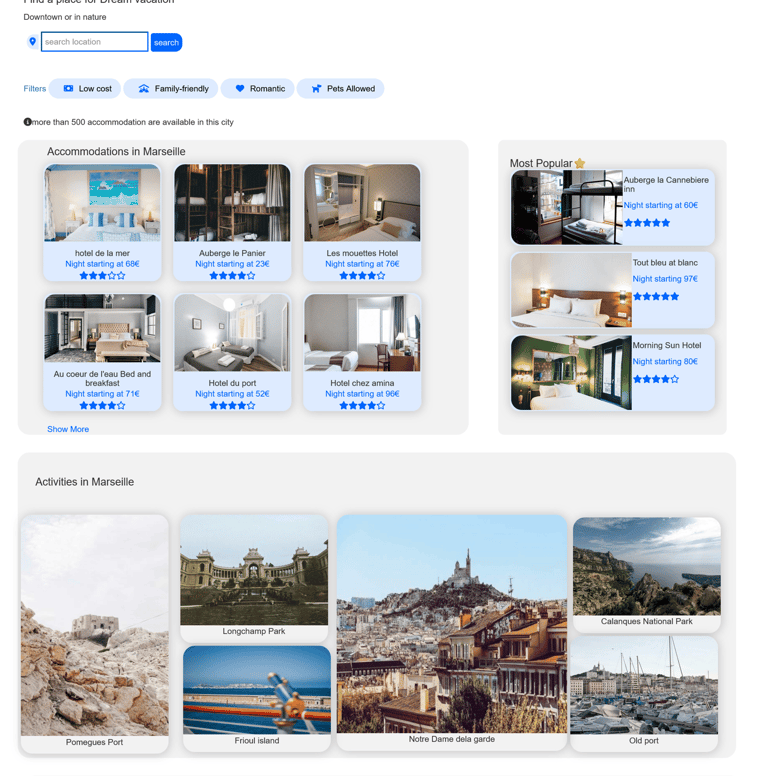The height and width of the screenshot is (776, 768).
Task: Click the star rating of Les mouettes Hotel
Action: 362,276
